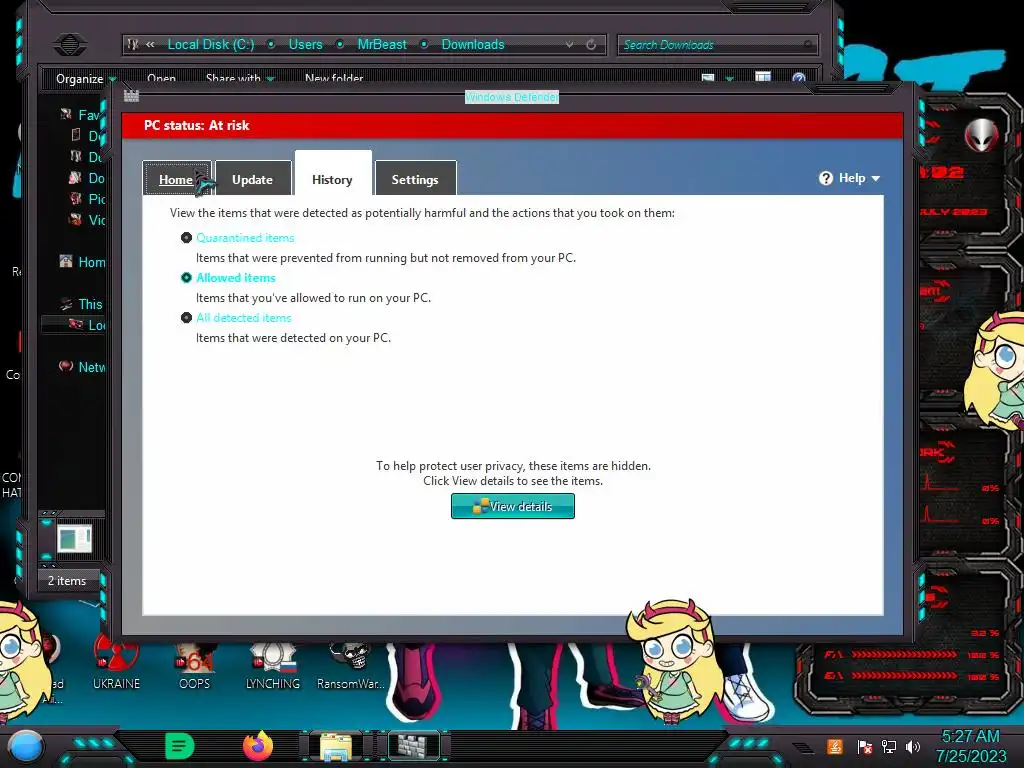Click the Alienware head gadget icon
Viewport: 1024px width, 768px height.
click(982, 135)
